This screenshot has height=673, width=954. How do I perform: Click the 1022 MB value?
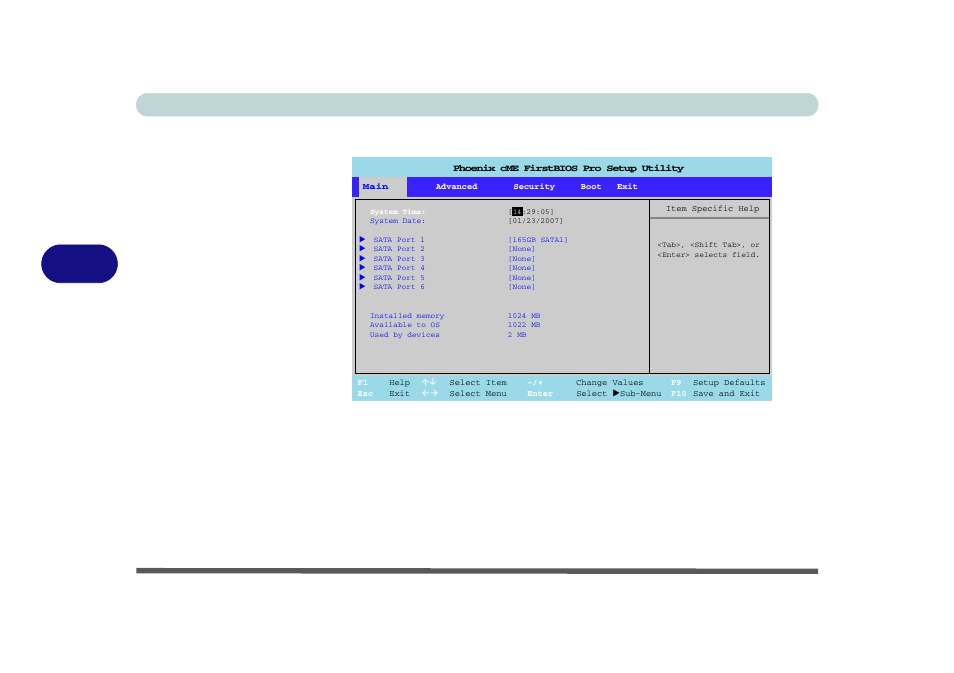524,325
